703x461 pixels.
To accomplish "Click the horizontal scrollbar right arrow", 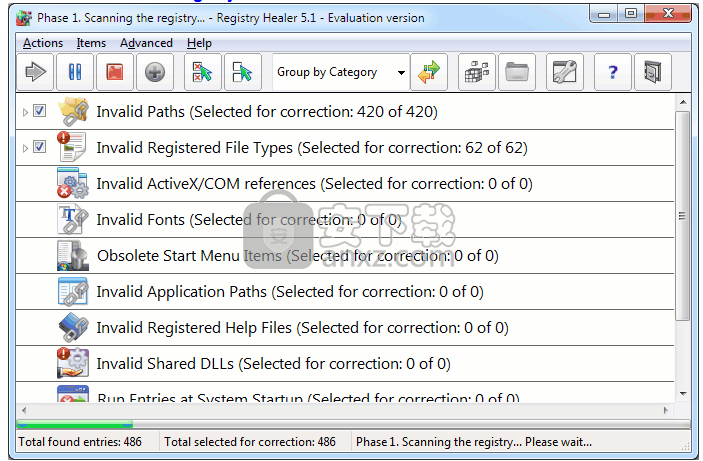I will coord(666,410).
